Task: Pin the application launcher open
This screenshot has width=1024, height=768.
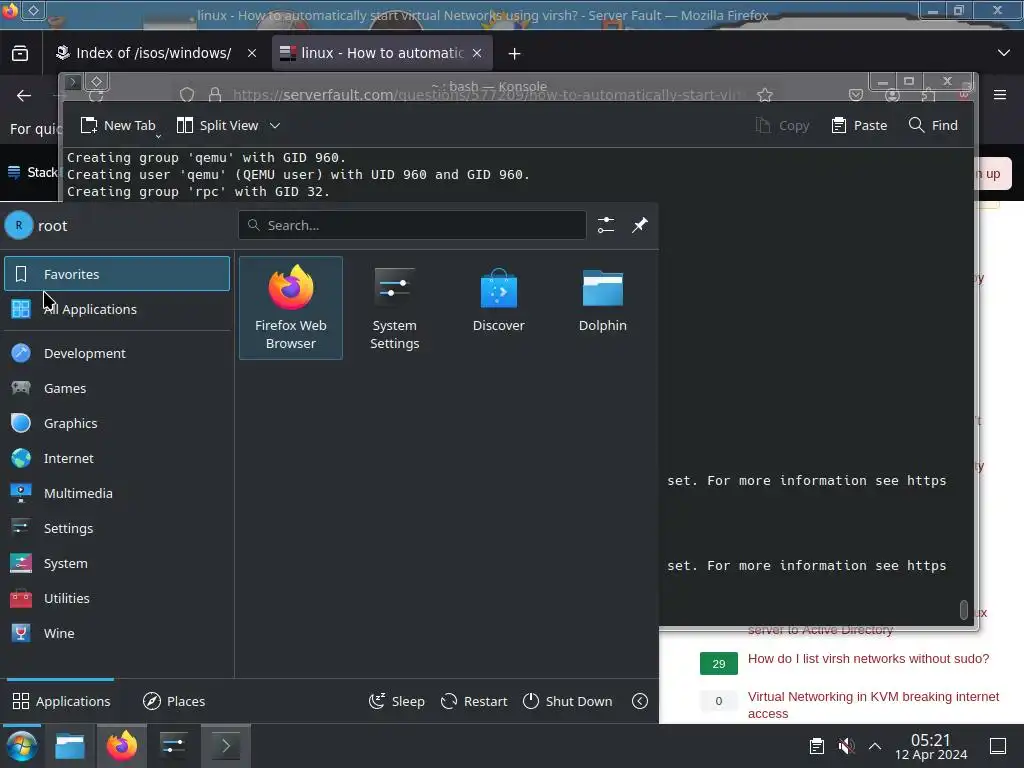Action: point(639,225)
